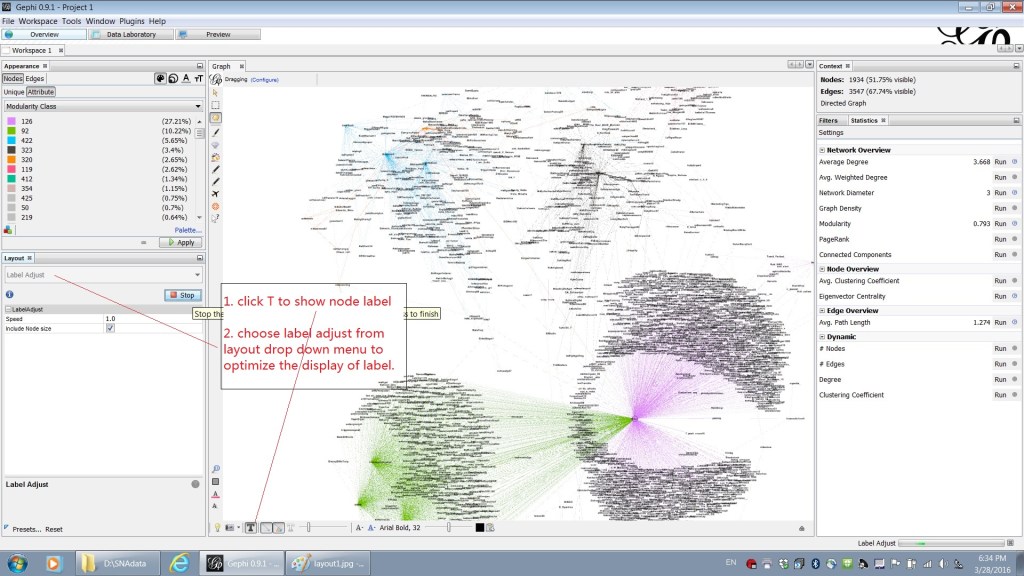Open the Label Adjust layout dropdown

tap(103, 275)
